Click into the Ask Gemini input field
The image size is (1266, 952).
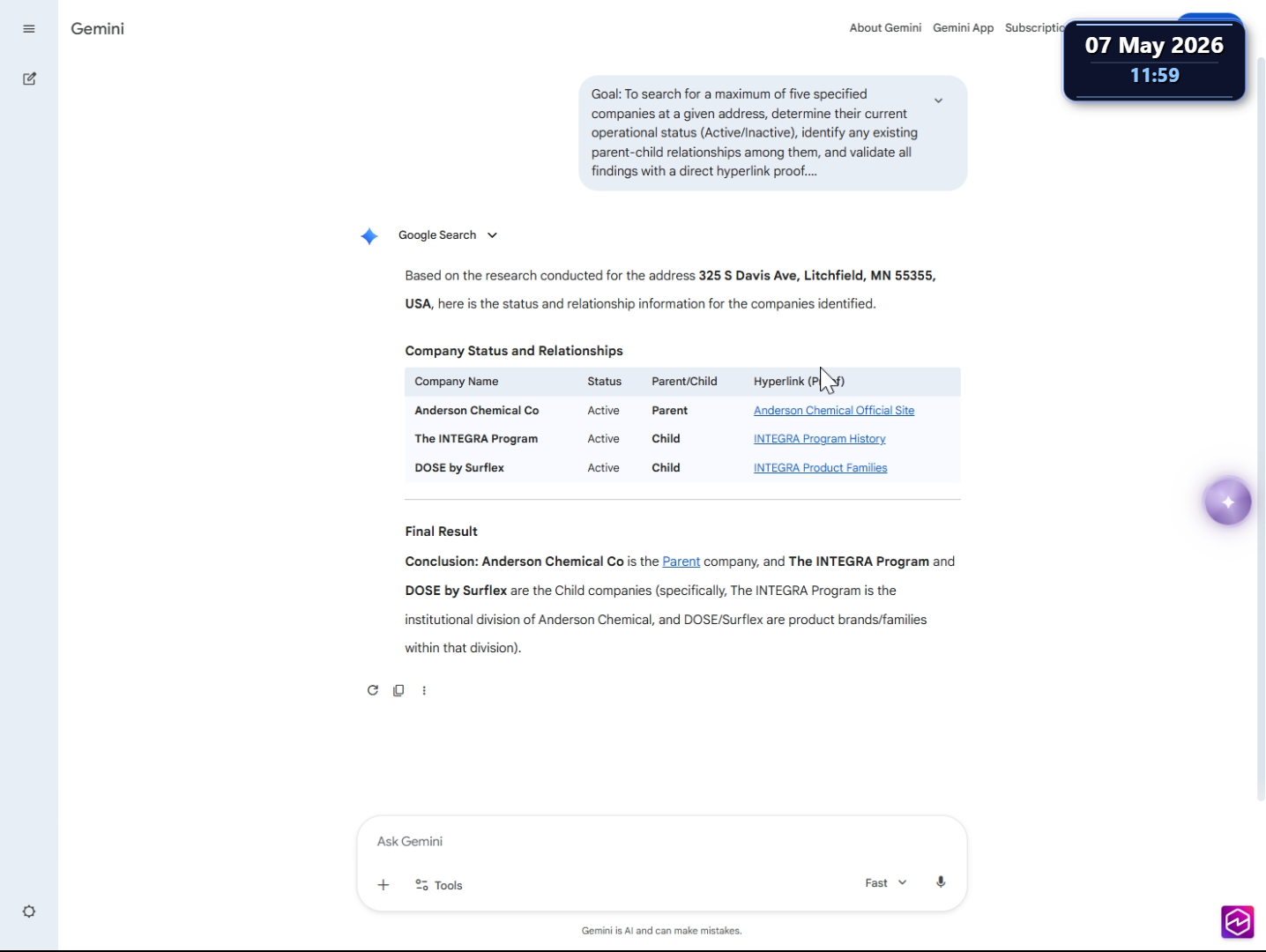click(661, 842)
